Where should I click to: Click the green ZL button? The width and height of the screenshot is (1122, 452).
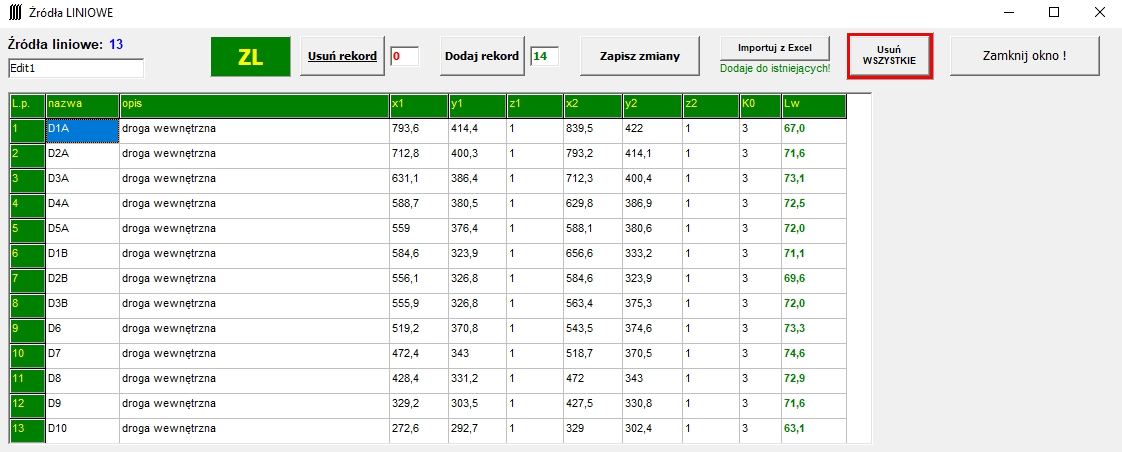click(x=250, y=56)
